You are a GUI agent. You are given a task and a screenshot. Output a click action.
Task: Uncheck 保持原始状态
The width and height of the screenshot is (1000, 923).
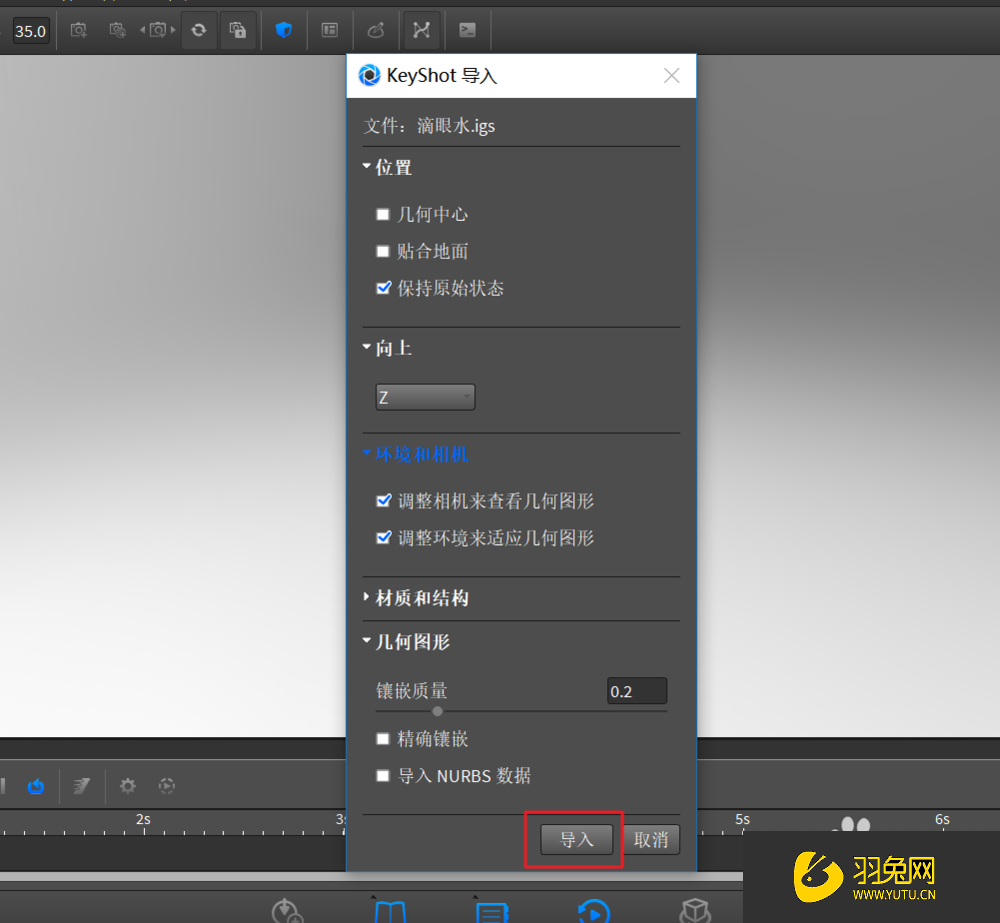(x=384, y=288)
